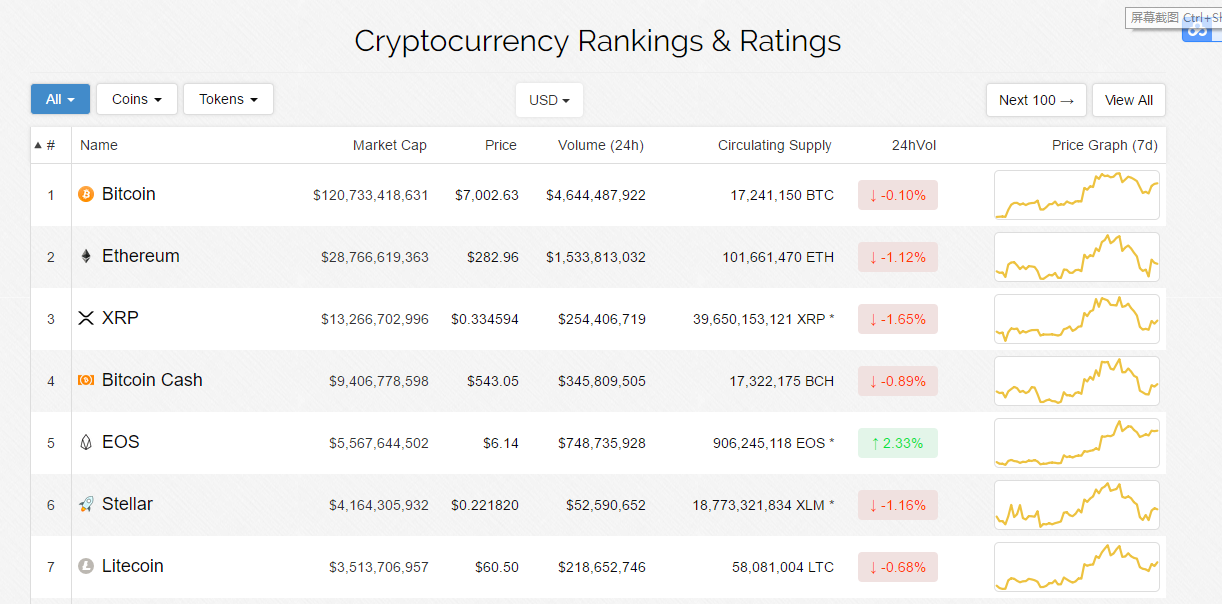Click the Stellar rocket icon
The image size is (1222, 604).
pyautogui.click(x=86, y=504)
